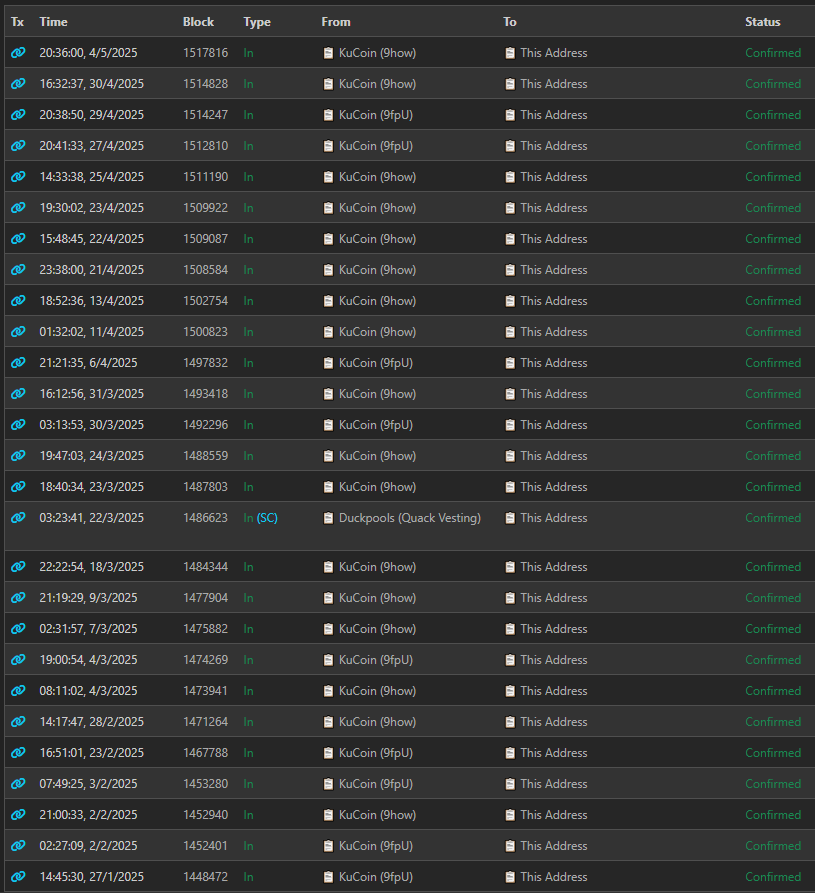Click the In type for block 1493418
Screen dimensions: 815x893
click(248, 394)
